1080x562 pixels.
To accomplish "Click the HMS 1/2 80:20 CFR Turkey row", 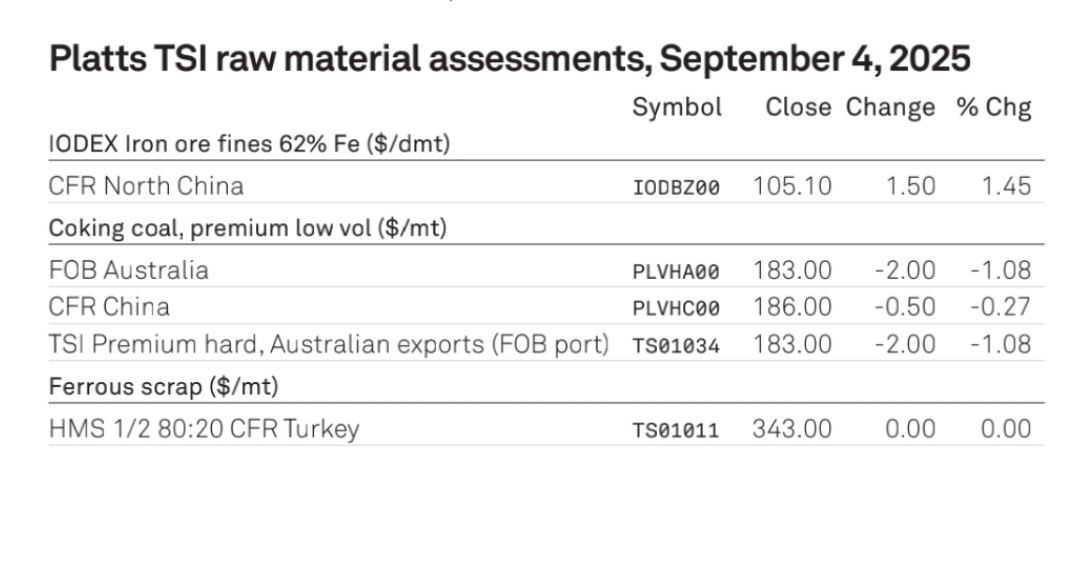I will pos(546,428).
